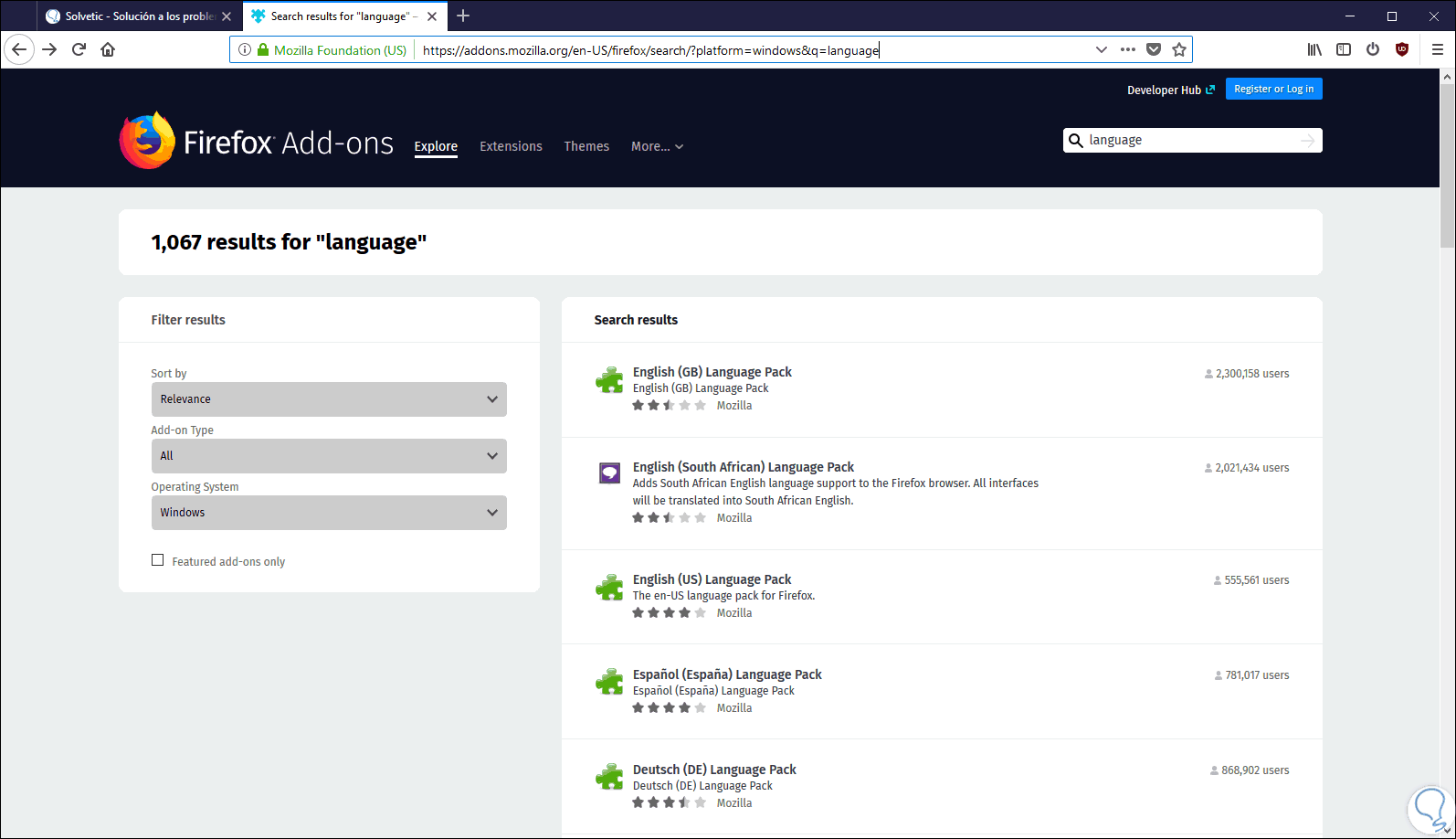Screen dimensions: 1456x839
Task: Open English (GB) Language Pack result
Action: click(712, 372)
